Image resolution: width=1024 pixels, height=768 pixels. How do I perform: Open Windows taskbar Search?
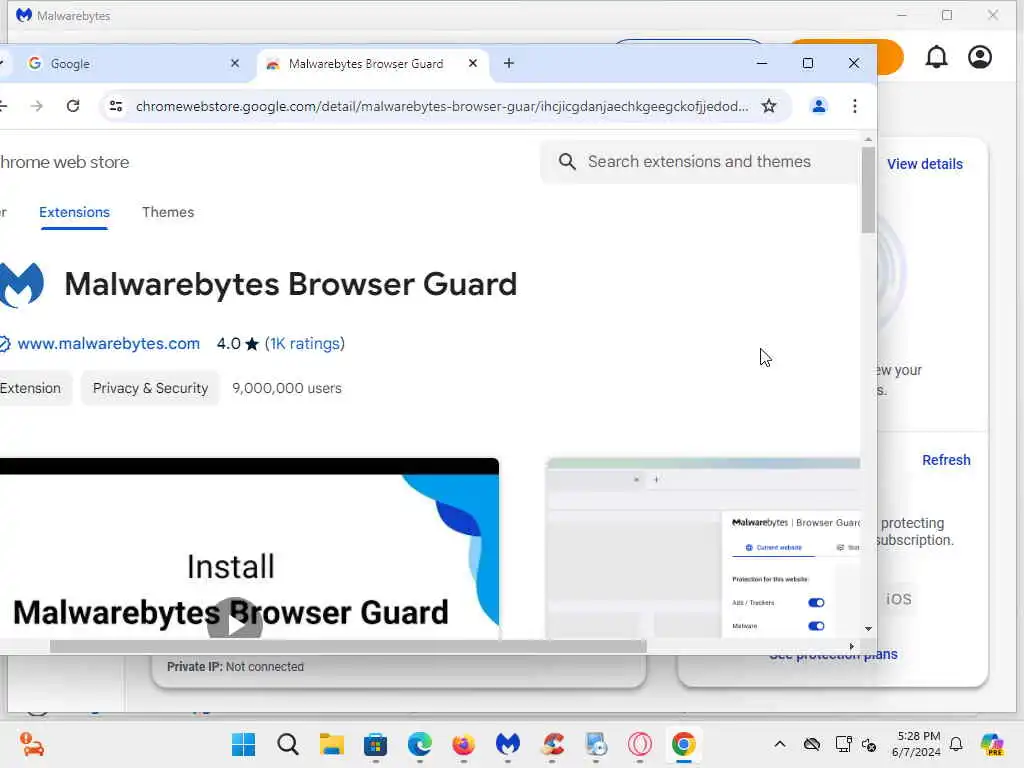[287, 744]
